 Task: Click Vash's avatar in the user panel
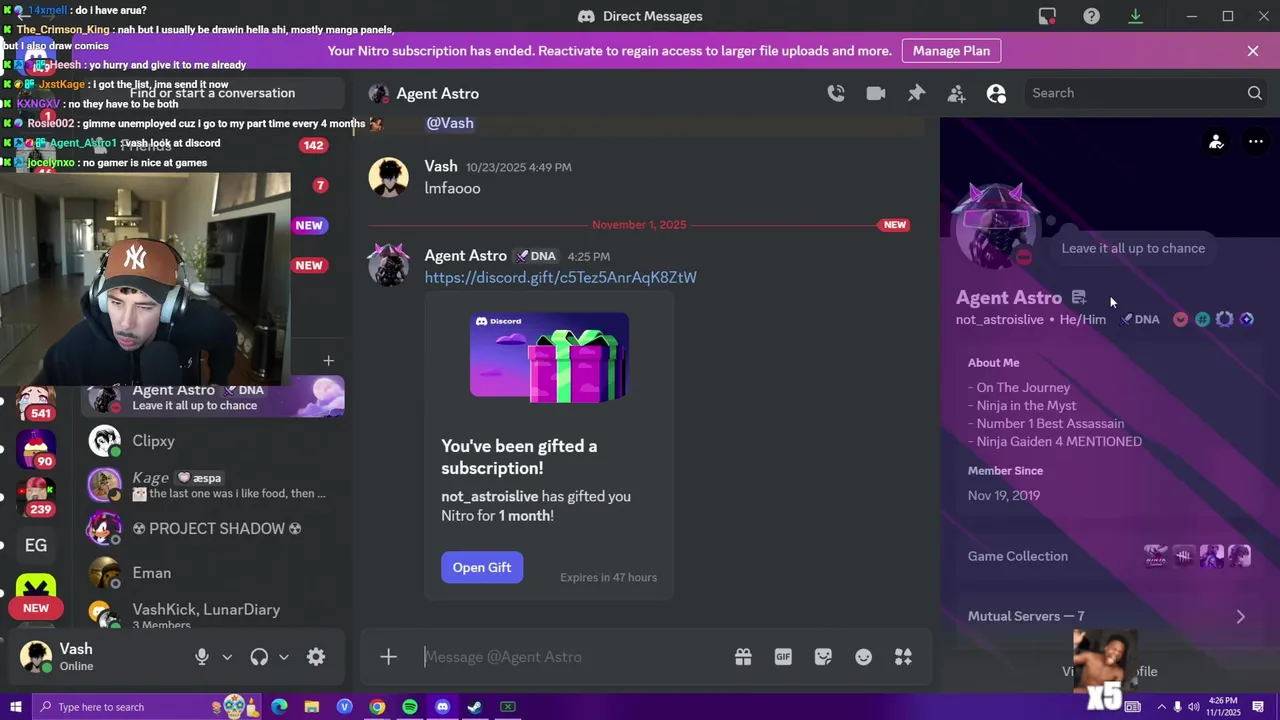[x=36, y=657]
